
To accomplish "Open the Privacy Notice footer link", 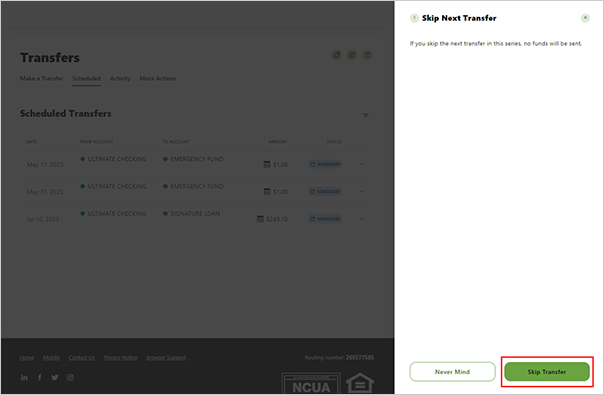I will point(120,358).
